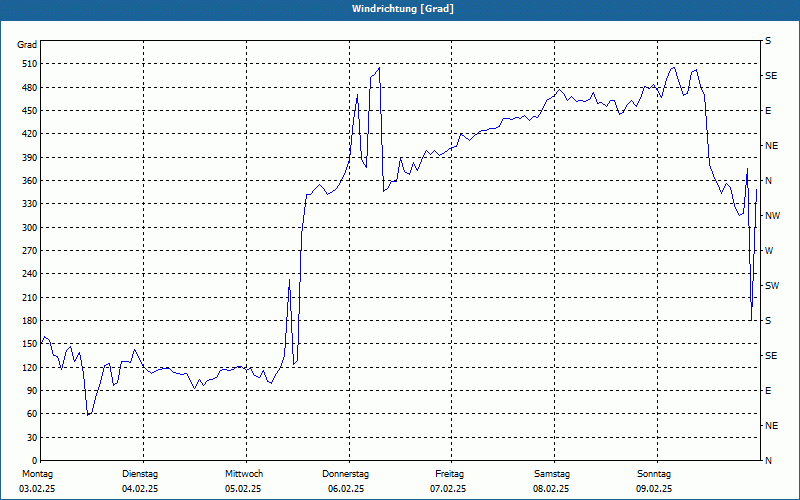800x500 pixels.
Task: Select the 'Freitag' day label
Action: pyautogui.click(x=449, y=474)
